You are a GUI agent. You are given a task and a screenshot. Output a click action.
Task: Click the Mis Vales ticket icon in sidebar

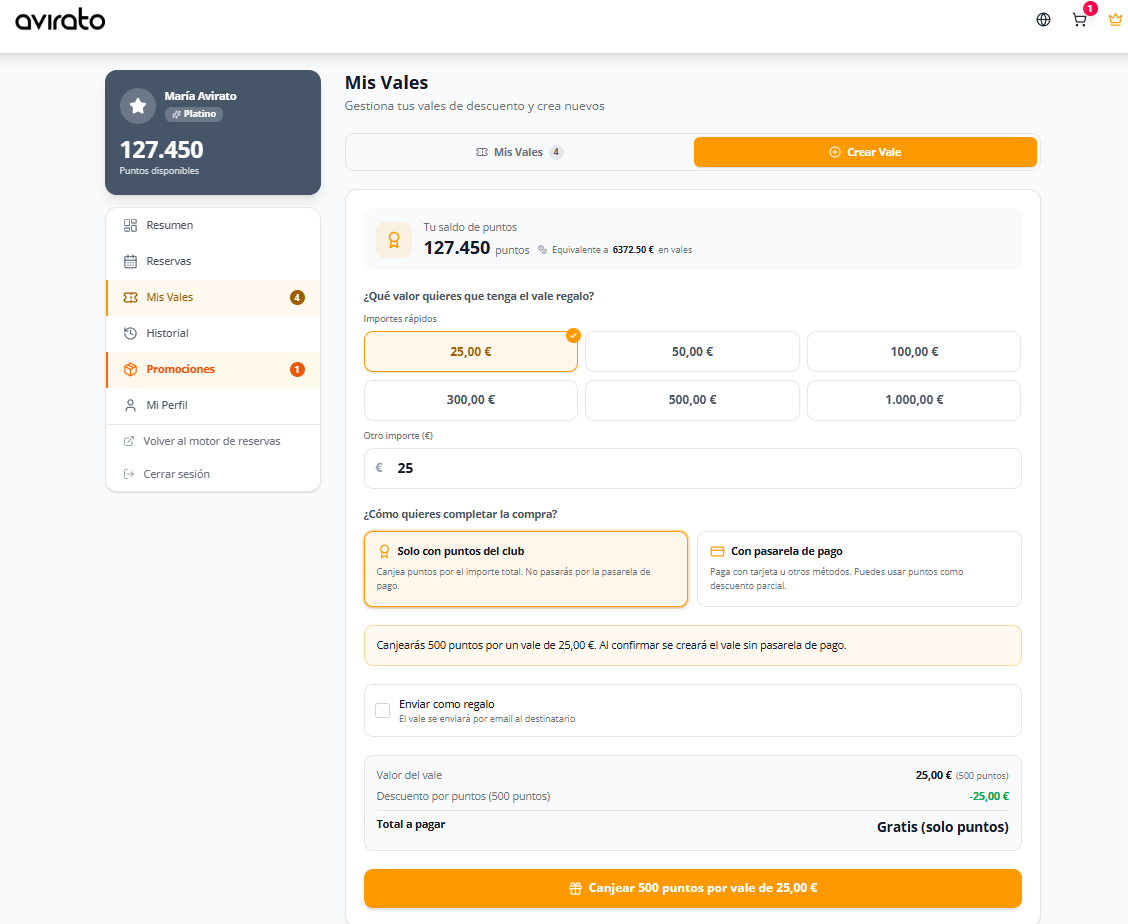pos(130,297)
